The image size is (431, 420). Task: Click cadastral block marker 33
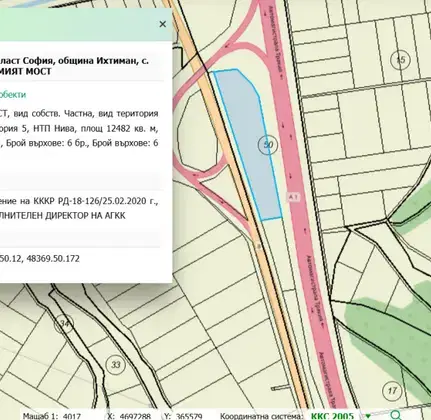point(115,364)
